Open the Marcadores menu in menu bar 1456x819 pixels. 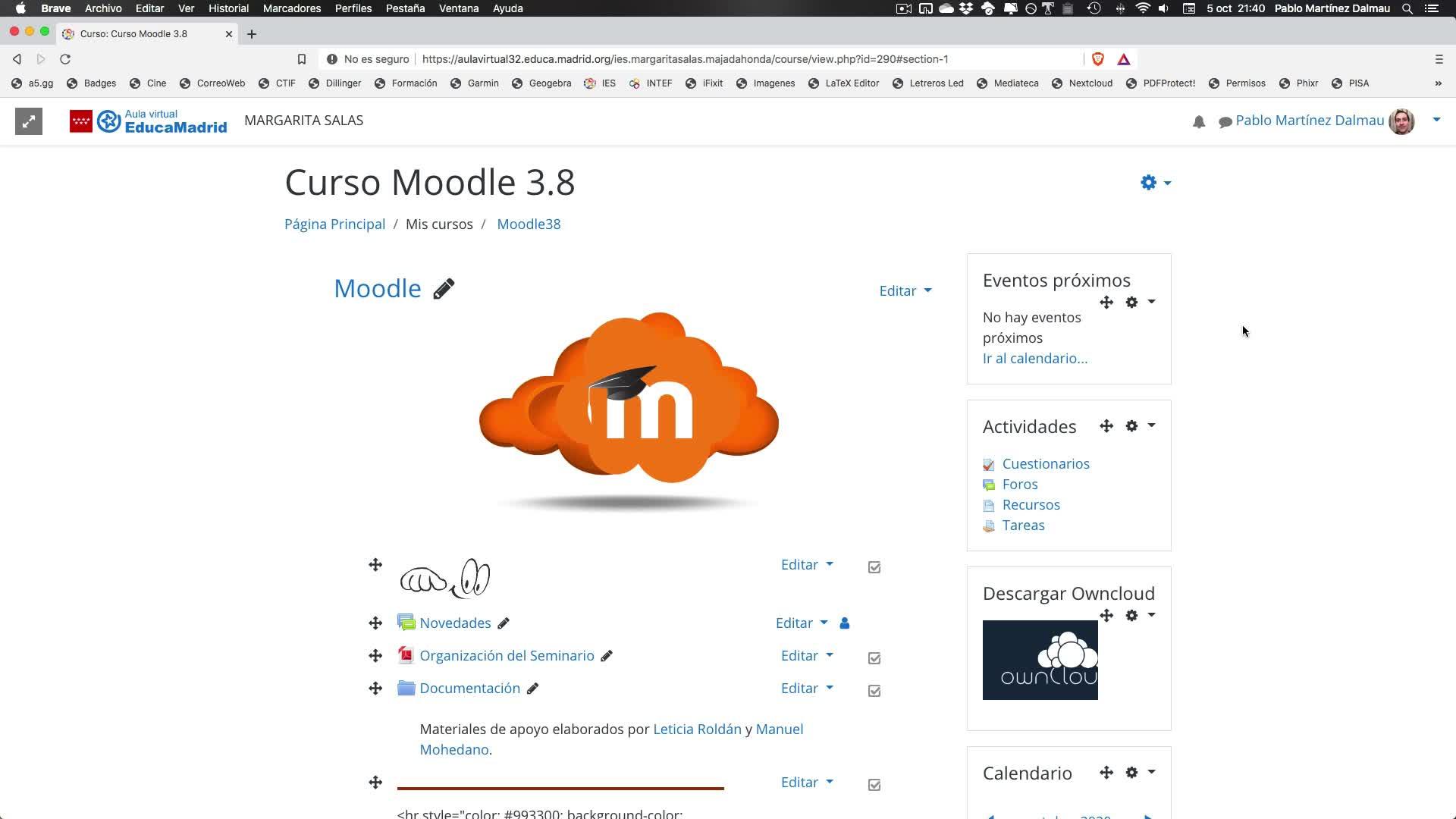coord(291,8)
